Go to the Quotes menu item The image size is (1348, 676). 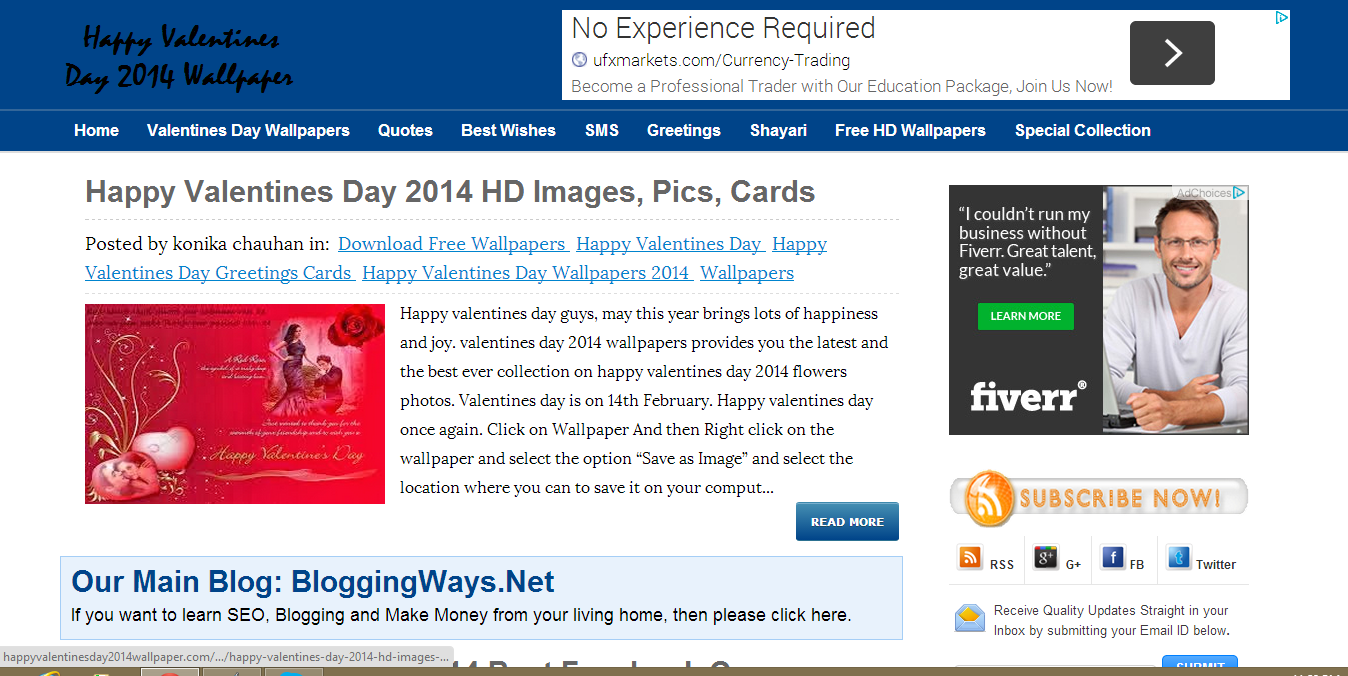(405, 130)
